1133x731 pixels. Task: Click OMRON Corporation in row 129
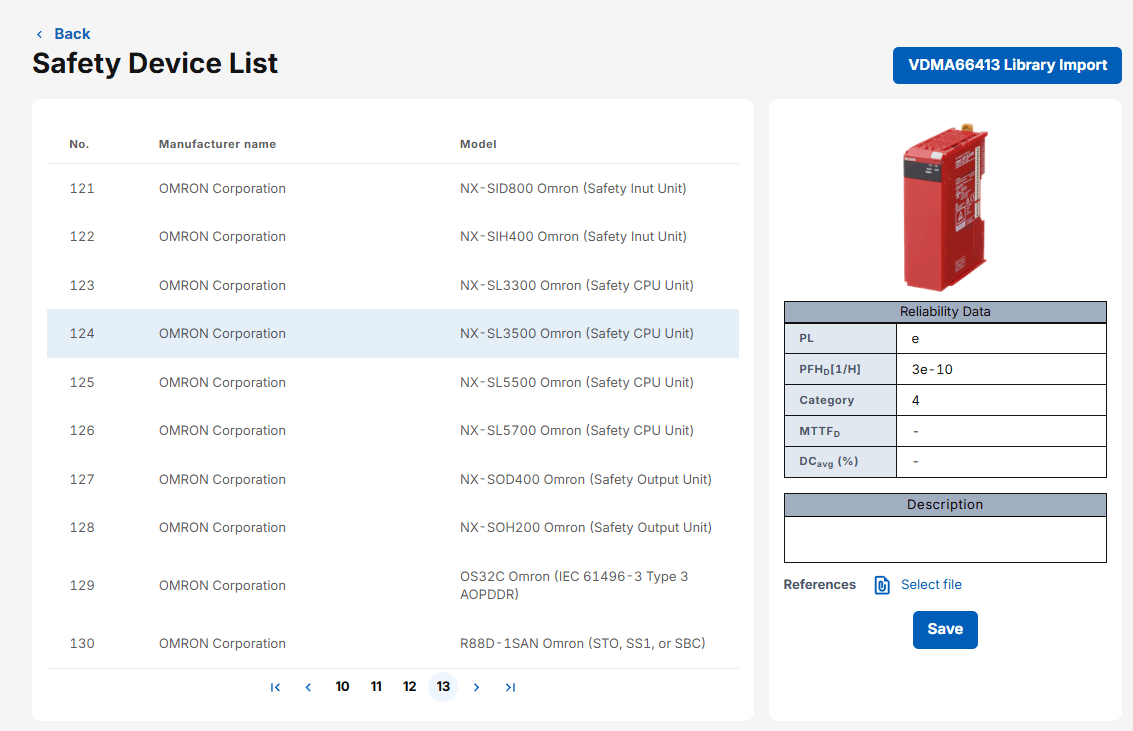pyautogui.click(x=223, y=585)
